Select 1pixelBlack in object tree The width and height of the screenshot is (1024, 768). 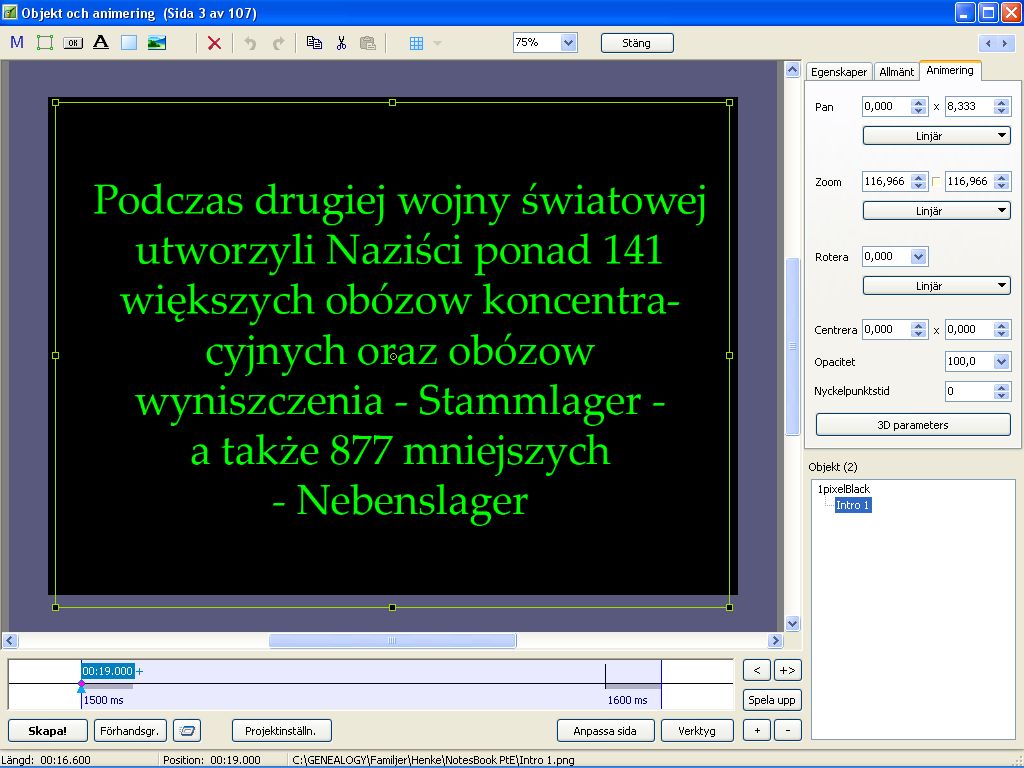844,489
